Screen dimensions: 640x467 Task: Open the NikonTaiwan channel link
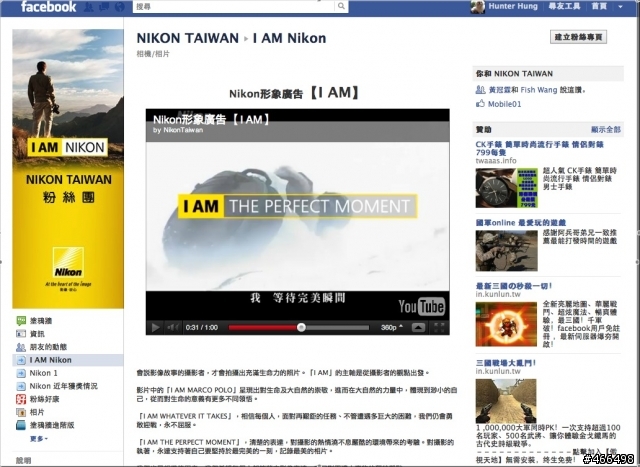pyautogui.click(x=183, y=130)
